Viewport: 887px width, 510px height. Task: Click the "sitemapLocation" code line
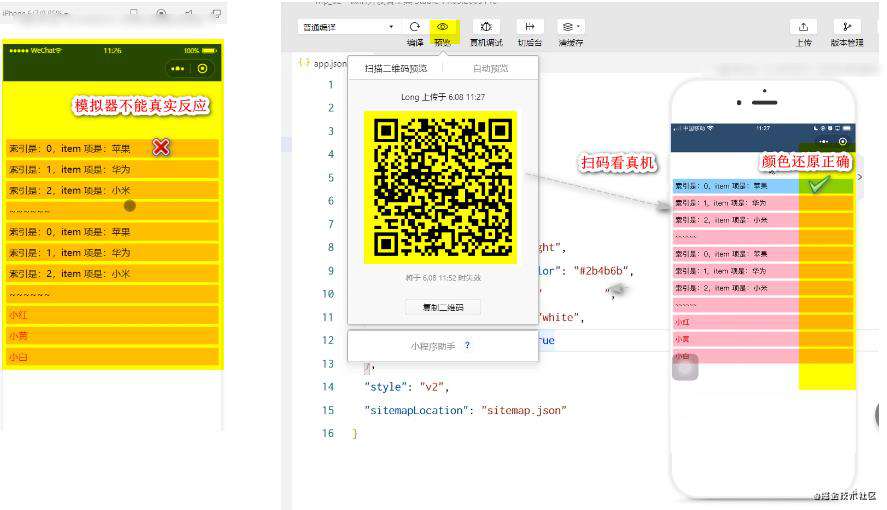click(465, 410)
